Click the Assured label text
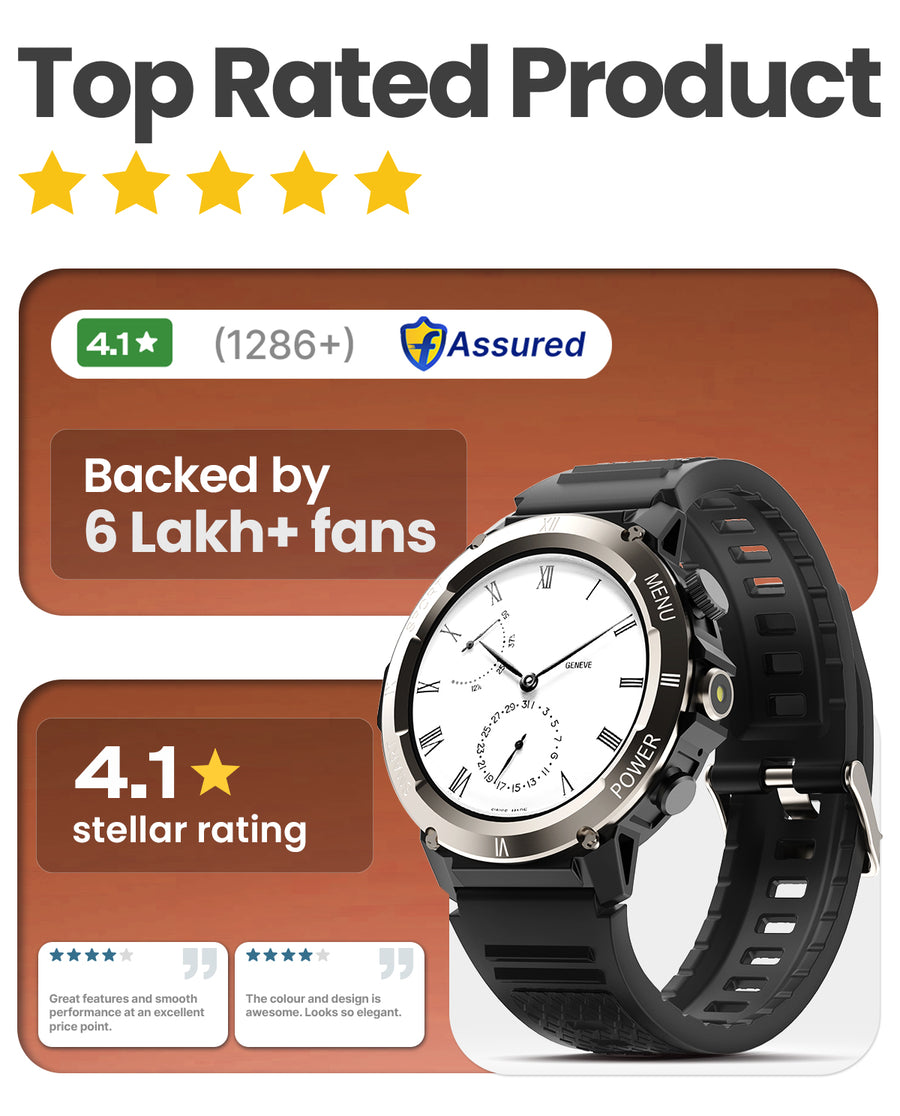 (x=517, y=344)
